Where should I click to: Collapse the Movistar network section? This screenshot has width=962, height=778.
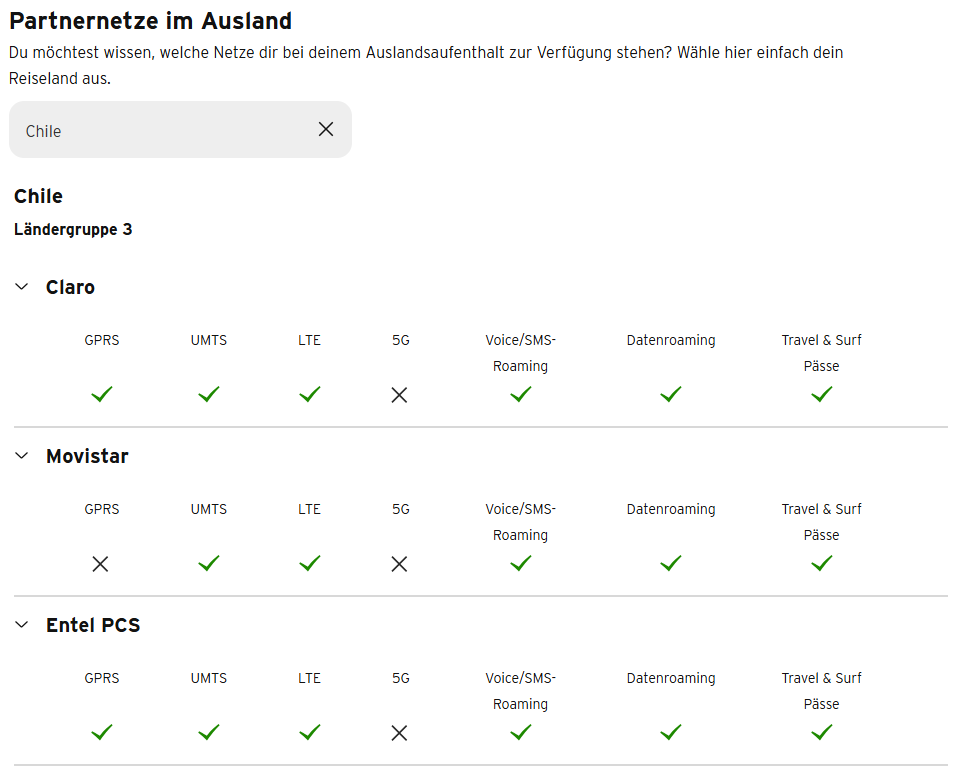point(22,456)
